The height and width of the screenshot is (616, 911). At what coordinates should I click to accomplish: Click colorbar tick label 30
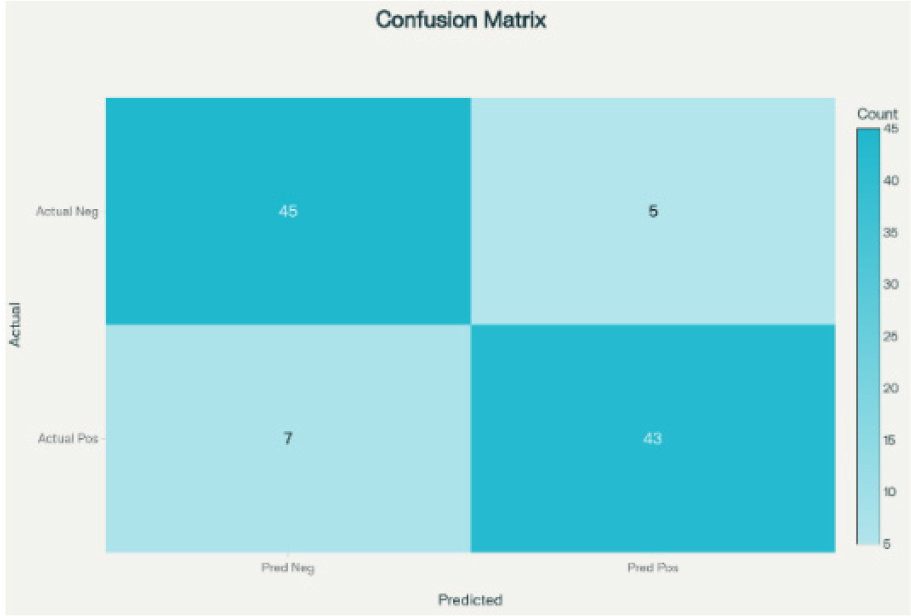pyautogui.click(x=891, y=284)
